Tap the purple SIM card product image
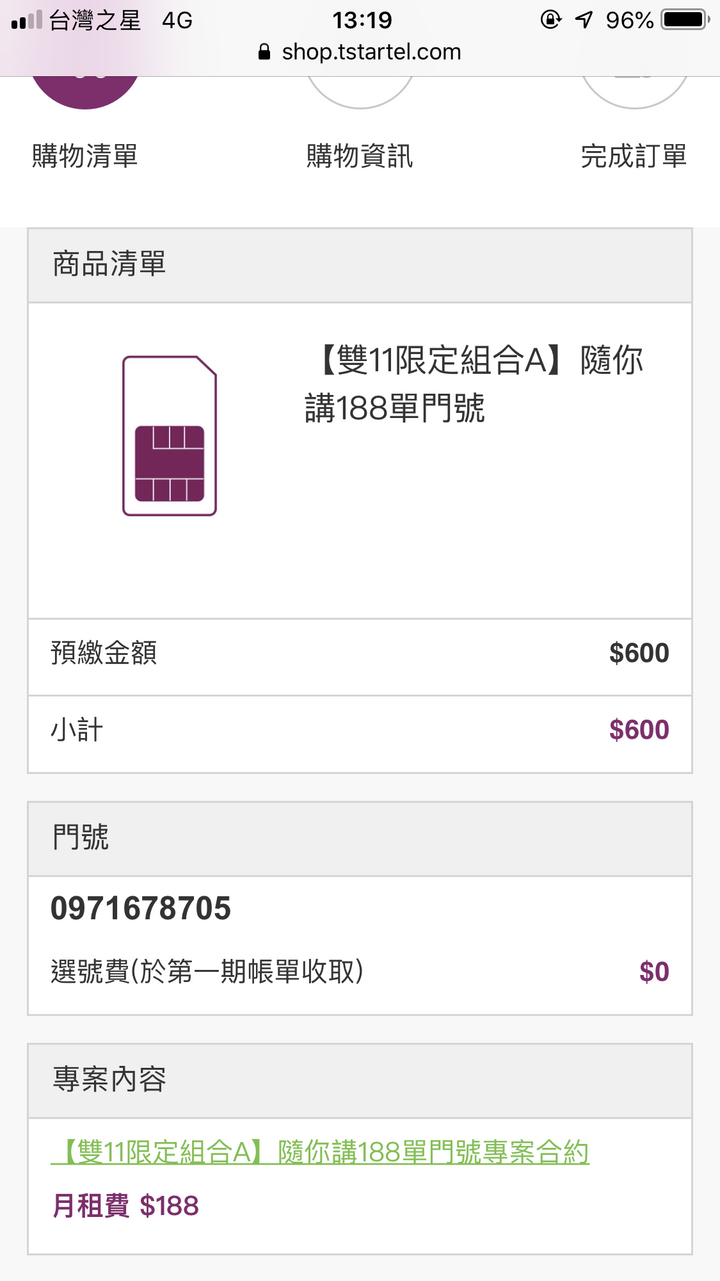This screenshot has height=1281, width=720. point(170,436)
